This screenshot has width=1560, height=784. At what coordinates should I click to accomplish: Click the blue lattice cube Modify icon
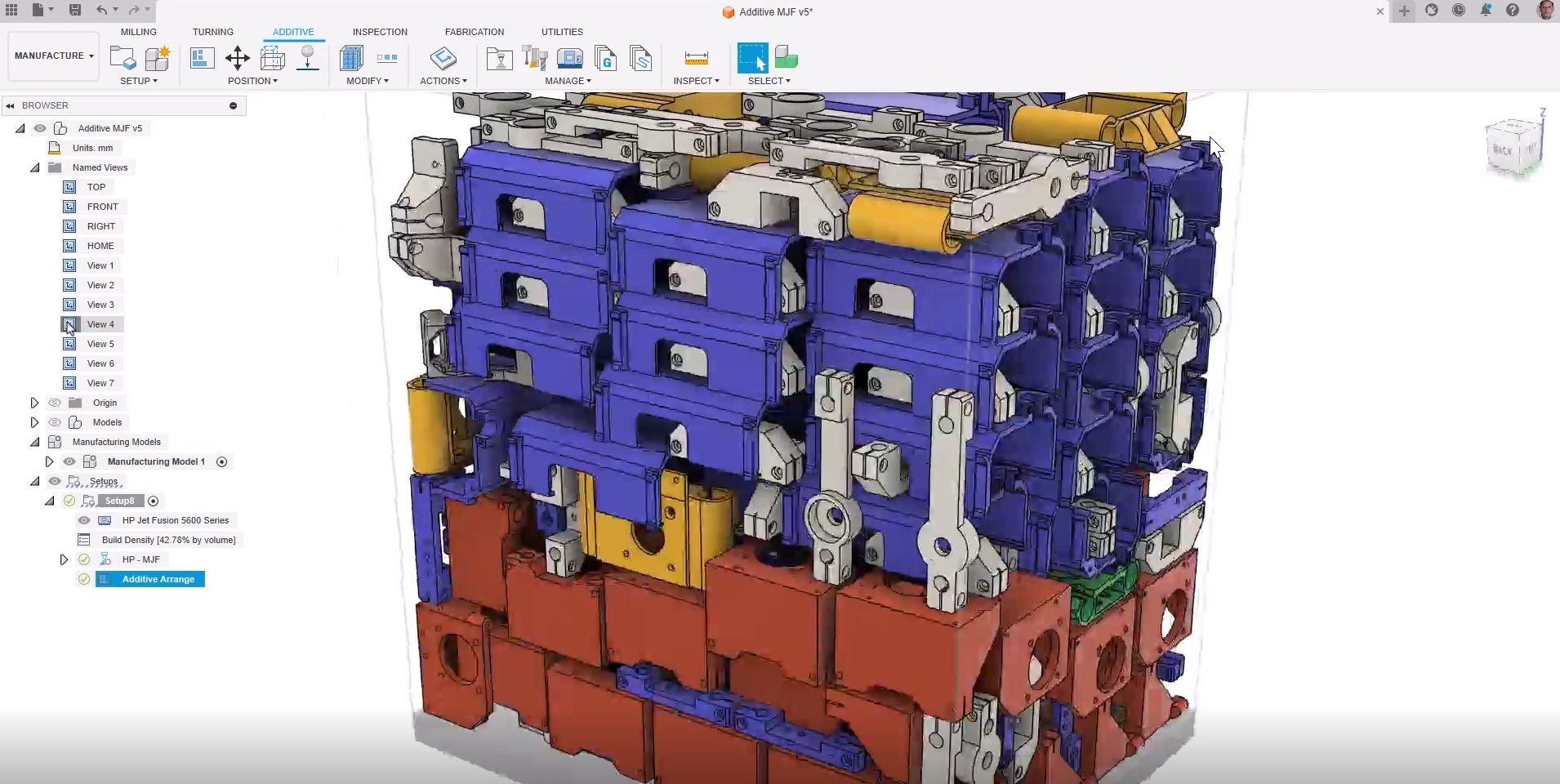(x=351, y=58)
